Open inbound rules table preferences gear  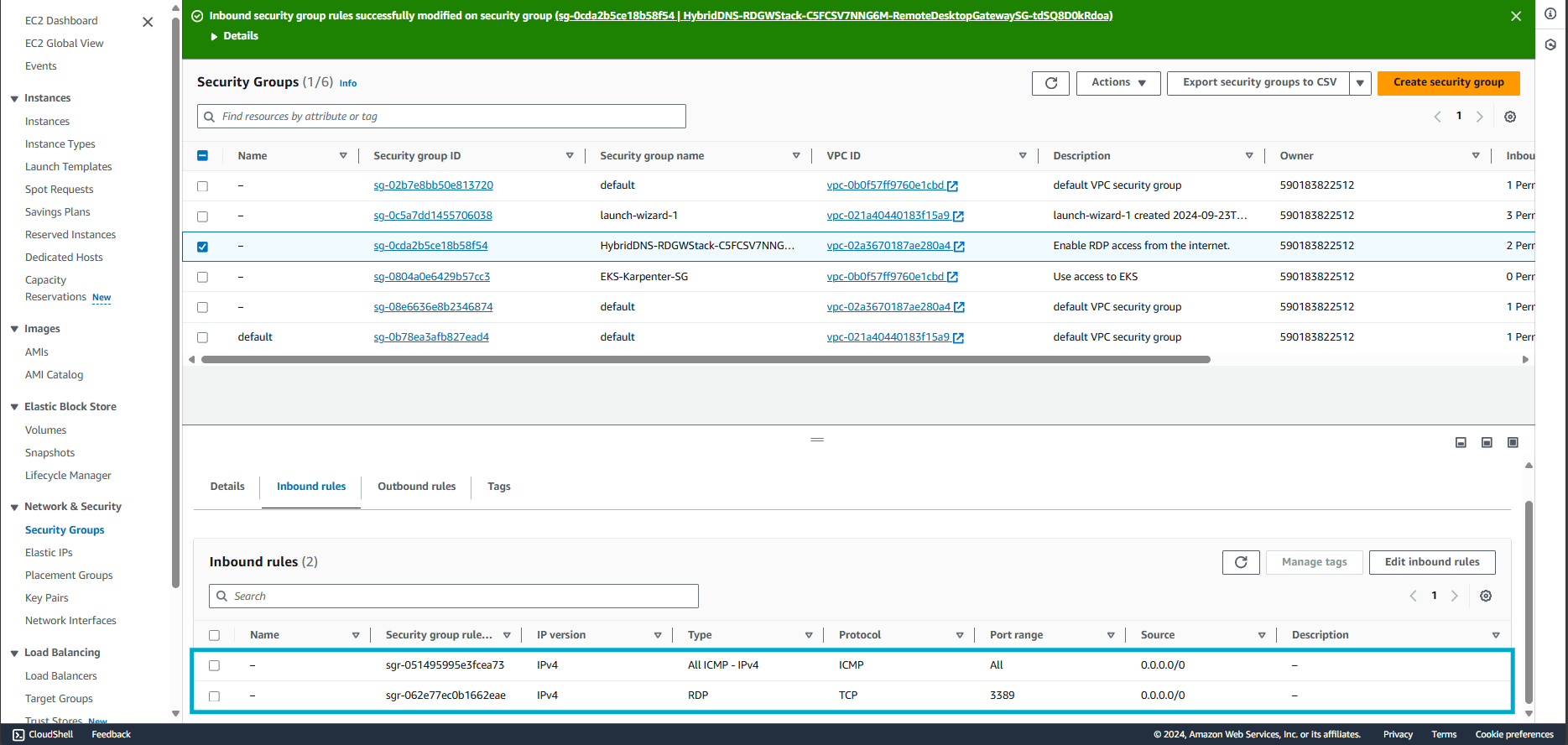pyautogui.click(x=1486, y=596)
